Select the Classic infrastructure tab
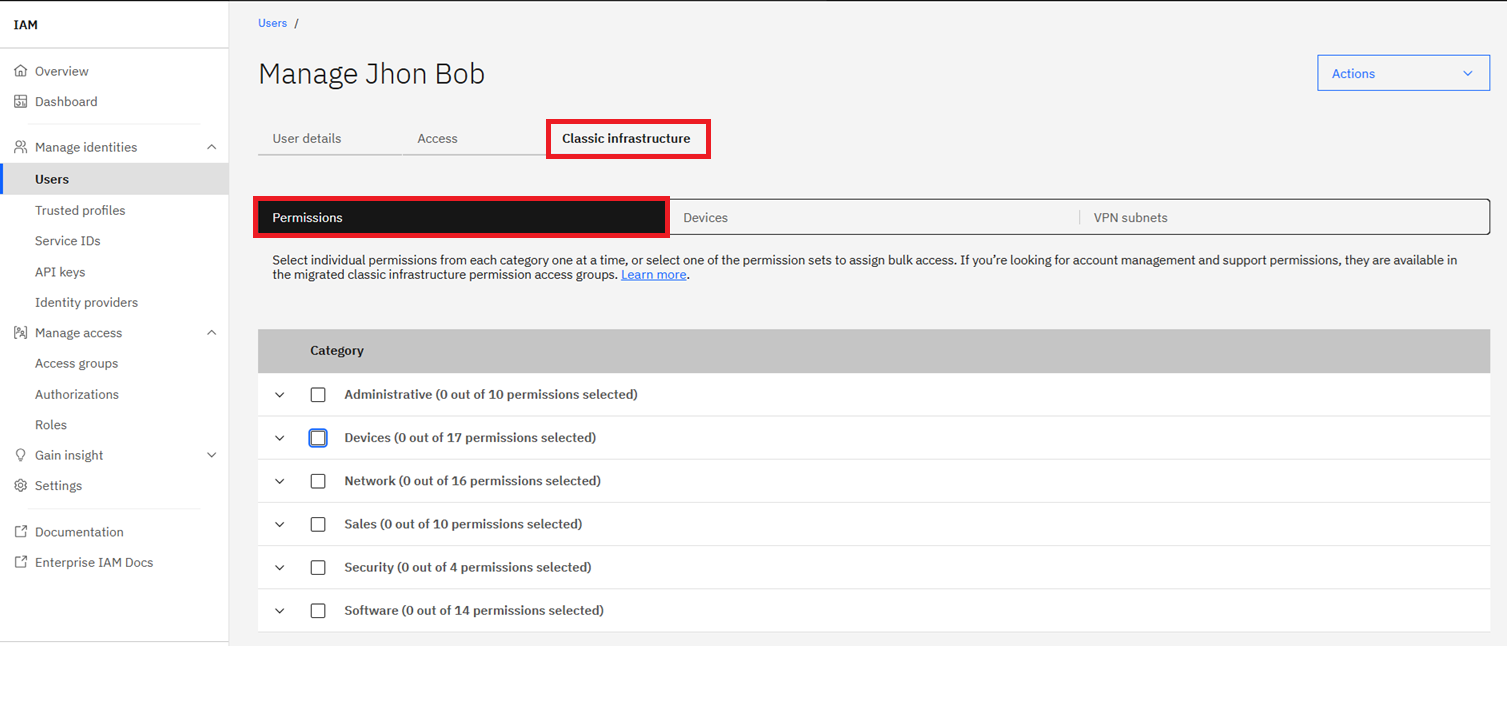 [626, 138]
